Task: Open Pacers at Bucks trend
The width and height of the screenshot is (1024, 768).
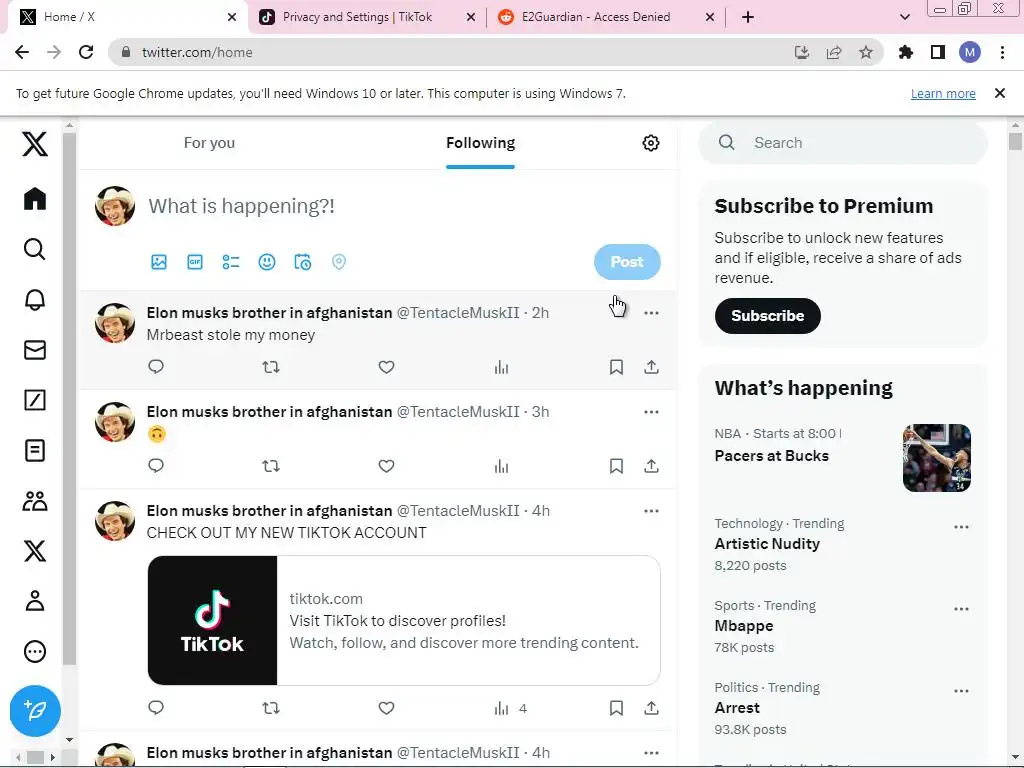Action: 771,456
